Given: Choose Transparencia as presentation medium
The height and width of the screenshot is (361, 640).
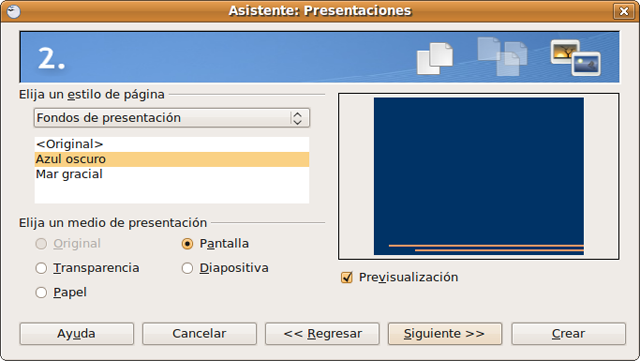Looking at the screenshot, I should [41, 268].
